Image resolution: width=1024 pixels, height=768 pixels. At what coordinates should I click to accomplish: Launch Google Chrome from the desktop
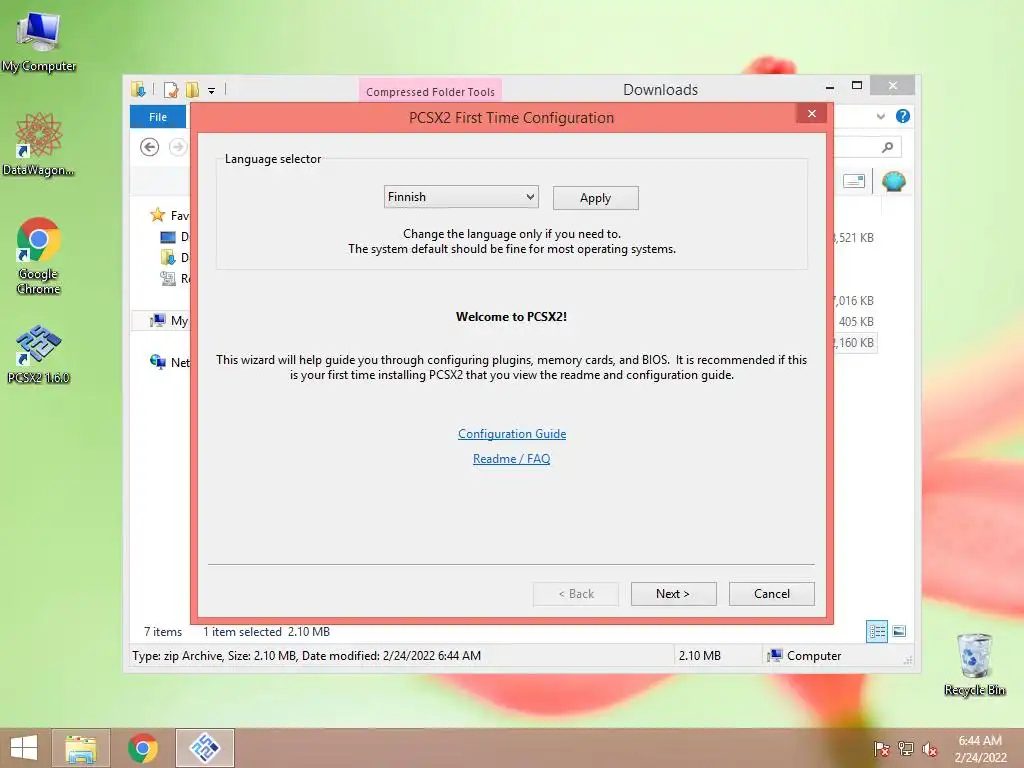pyautogui.click(x=38, y=256)
